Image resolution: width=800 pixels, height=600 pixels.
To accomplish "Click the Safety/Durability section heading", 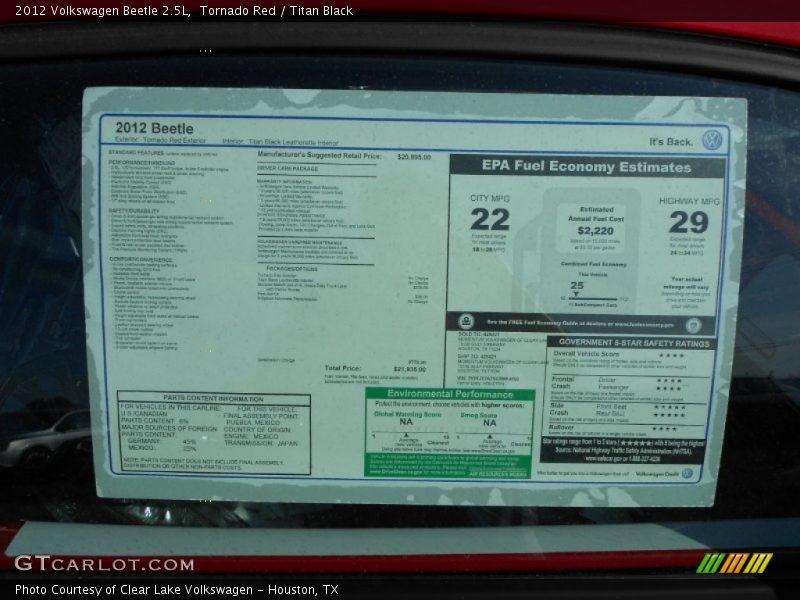I will pos(134,211).
